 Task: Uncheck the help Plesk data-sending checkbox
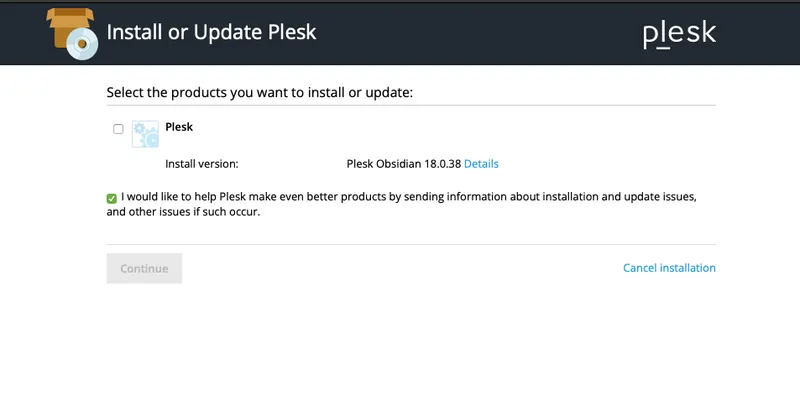tap(112, 198)
